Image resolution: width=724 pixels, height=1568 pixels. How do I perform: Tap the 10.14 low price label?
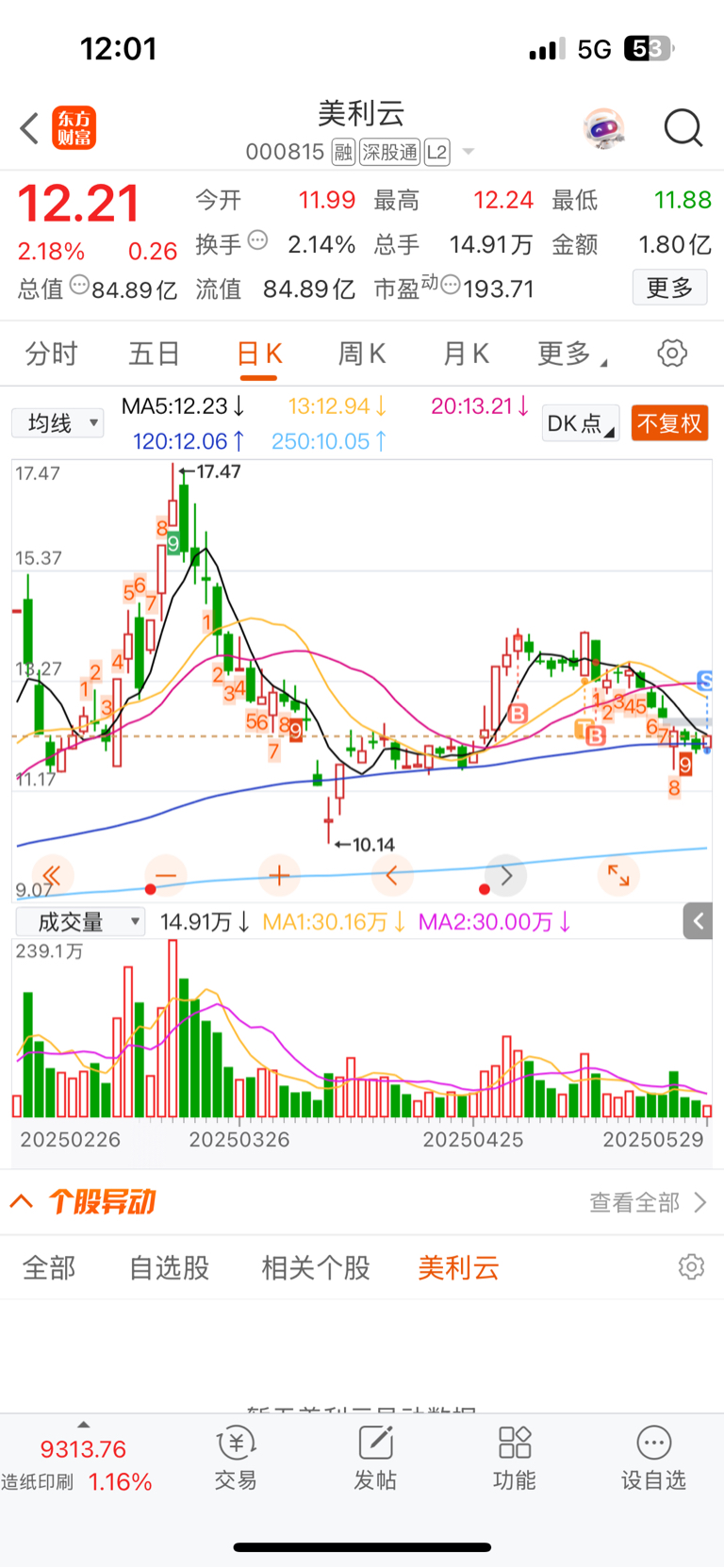pos(373,845)
